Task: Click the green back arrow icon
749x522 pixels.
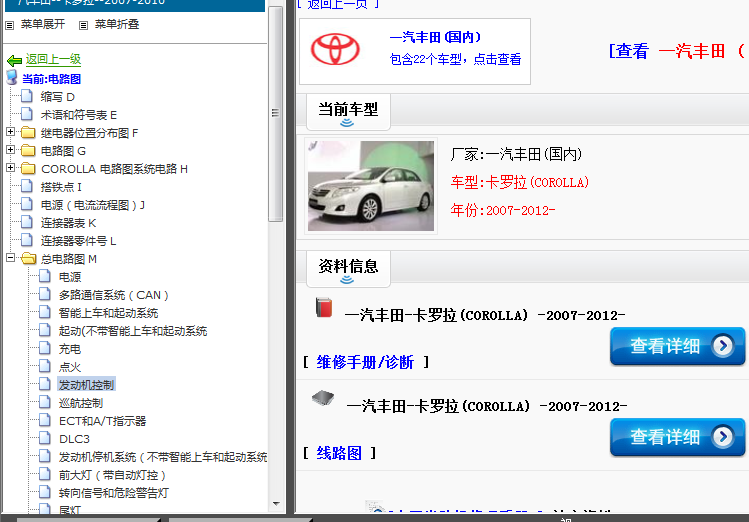Action: 14,60
